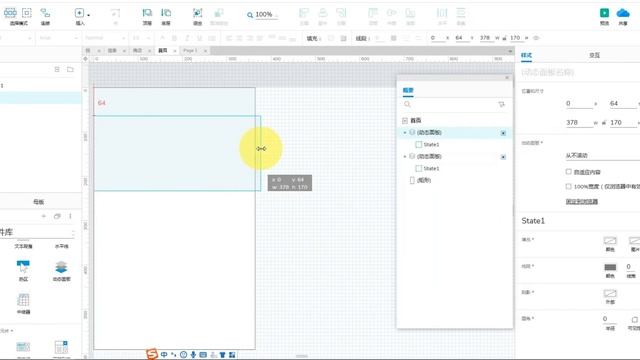Collapse the second dynamic panel in outline
This screenshot has height=360, width=640.
(x=405, y=156)
